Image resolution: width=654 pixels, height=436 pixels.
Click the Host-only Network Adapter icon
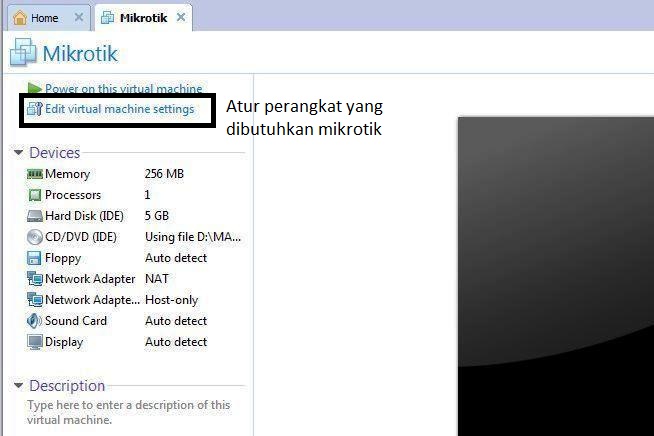click(35, 300)
